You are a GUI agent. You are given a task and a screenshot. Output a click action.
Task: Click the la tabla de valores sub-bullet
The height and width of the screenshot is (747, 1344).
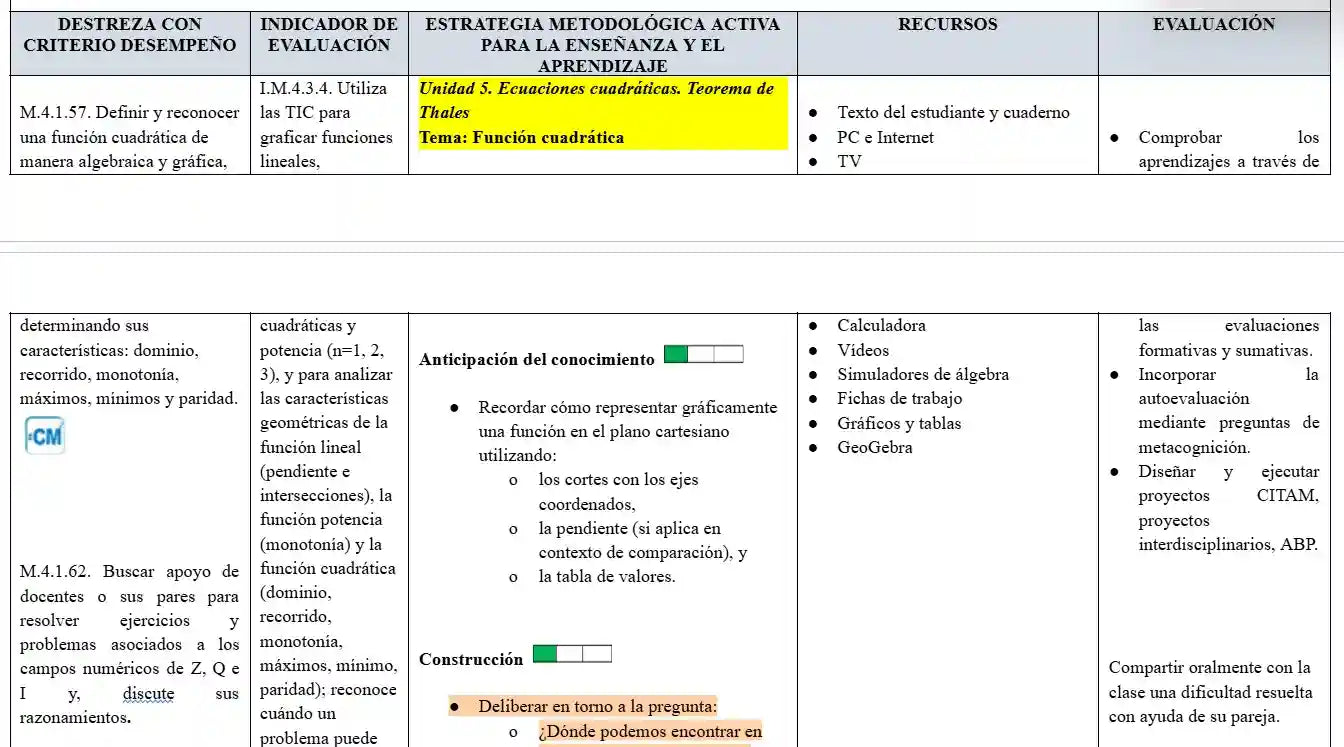(606, 576)
